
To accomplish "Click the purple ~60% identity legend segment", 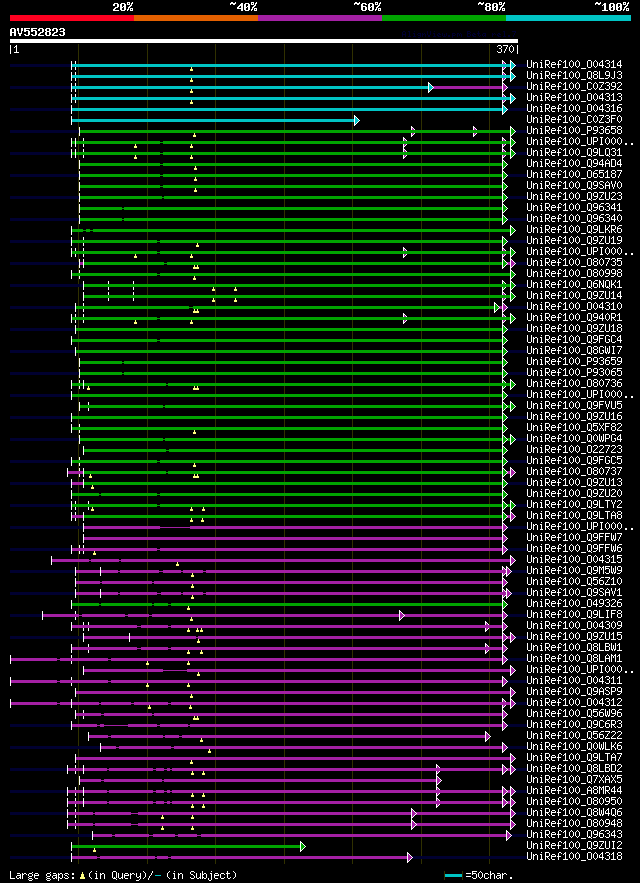I will (x=320, y=18).
